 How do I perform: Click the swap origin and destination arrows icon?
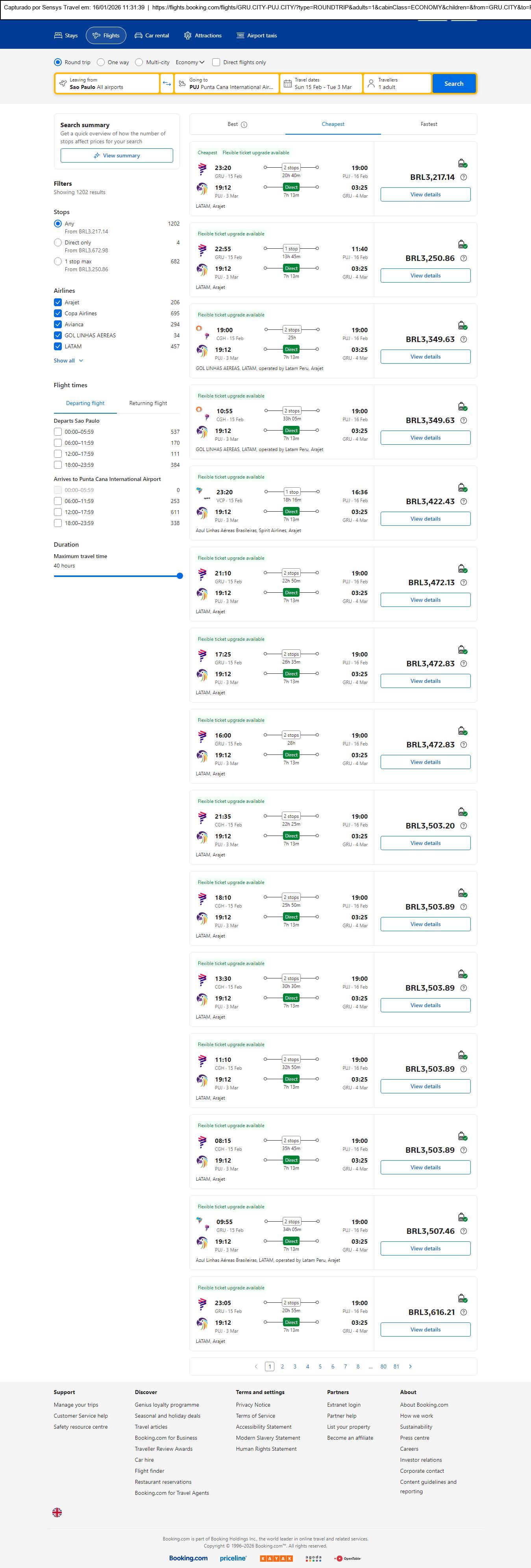tap(167, 83)
